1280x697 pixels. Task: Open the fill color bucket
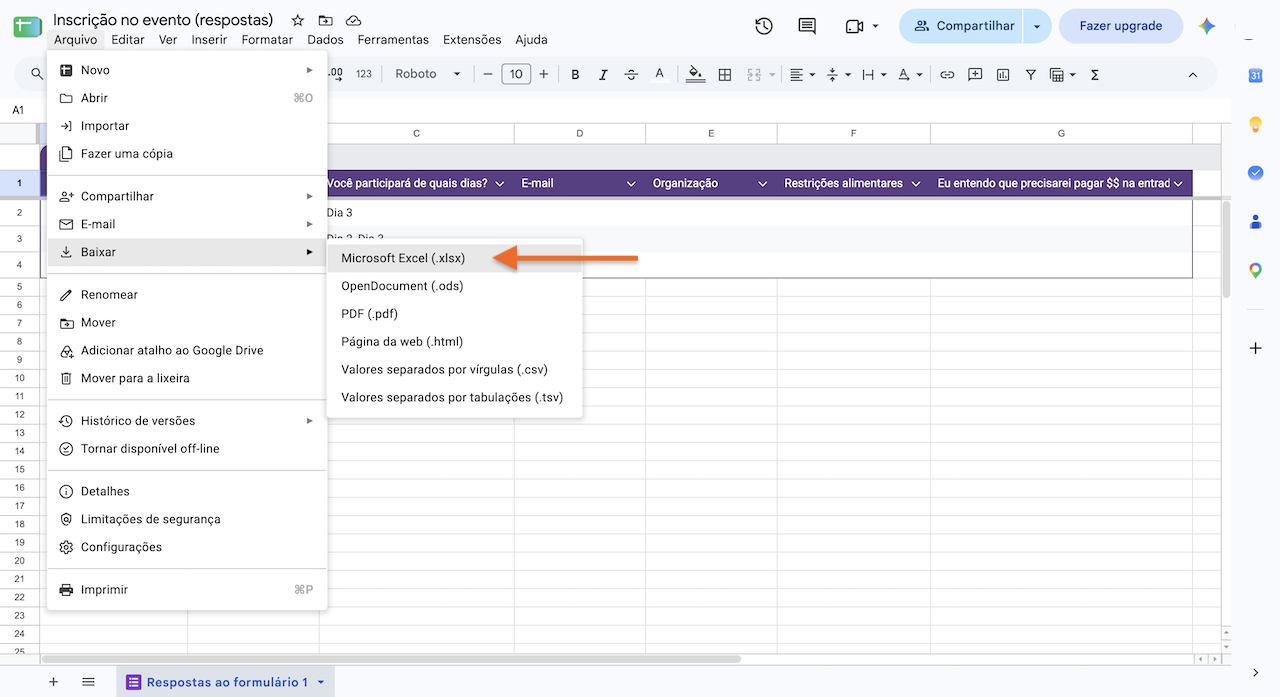(696, 74)
